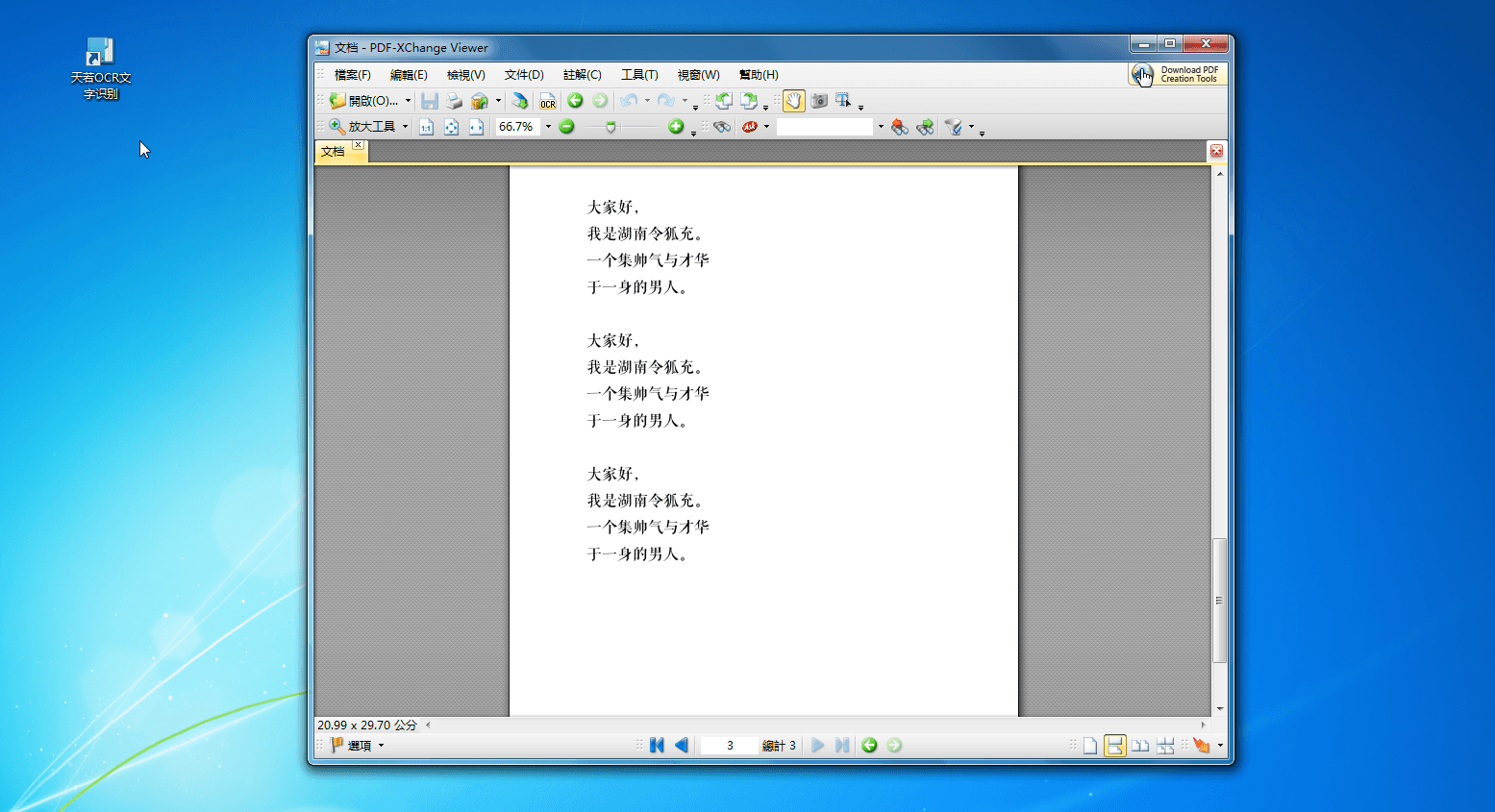Open the search field history dropdown

[881, 127]
